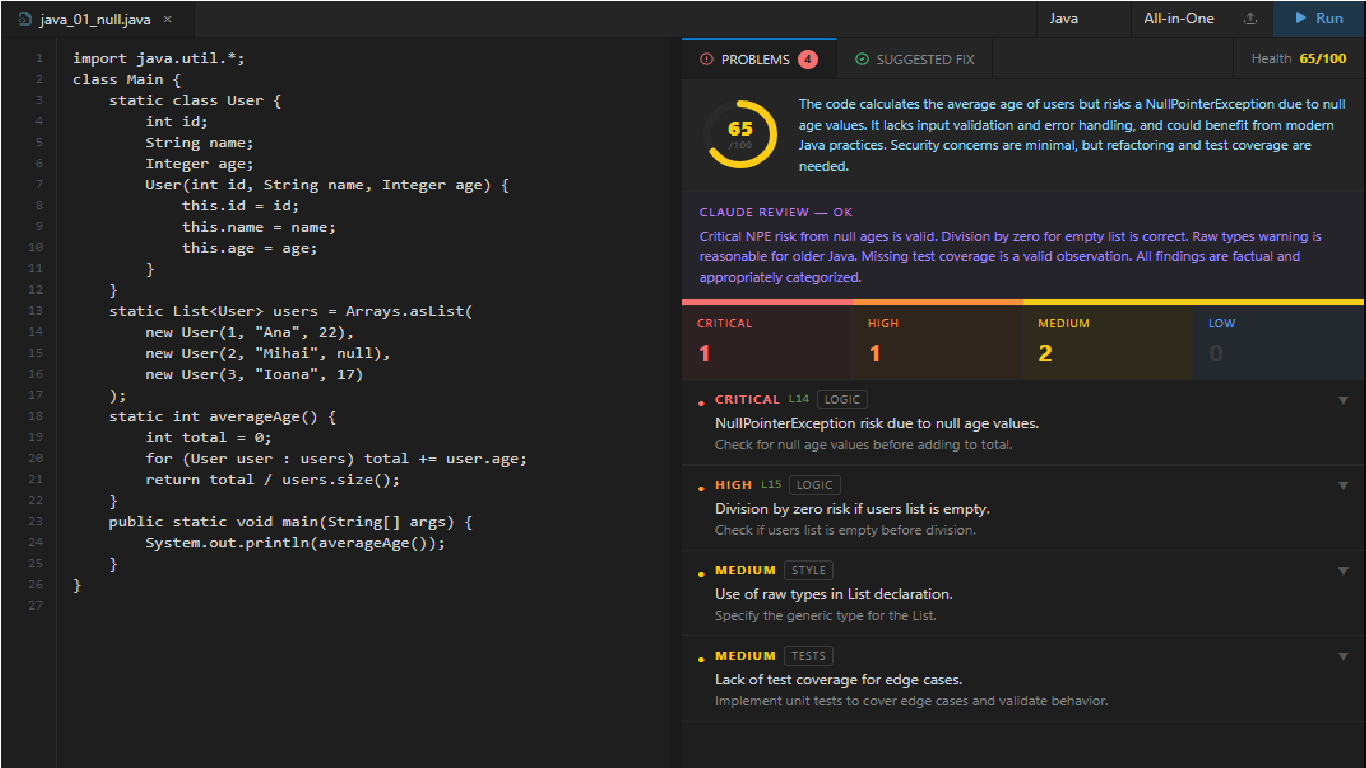Click the upload icon next to All-in-One
1366x768 pixels.
pyautogui.click(x=1250, y=19)
